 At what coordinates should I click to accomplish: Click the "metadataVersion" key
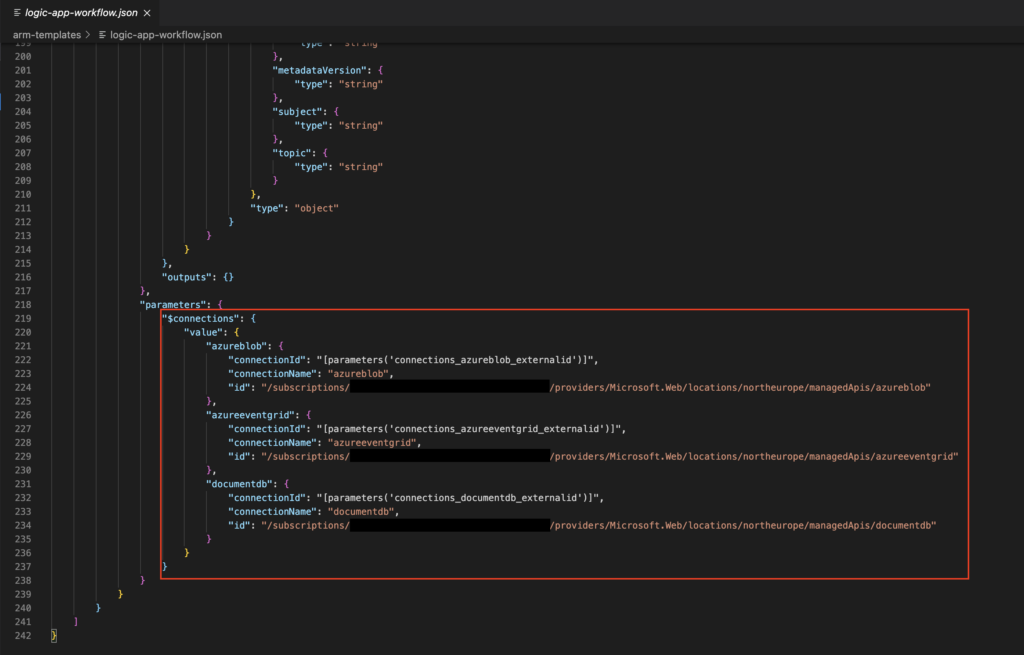(319, 71)
